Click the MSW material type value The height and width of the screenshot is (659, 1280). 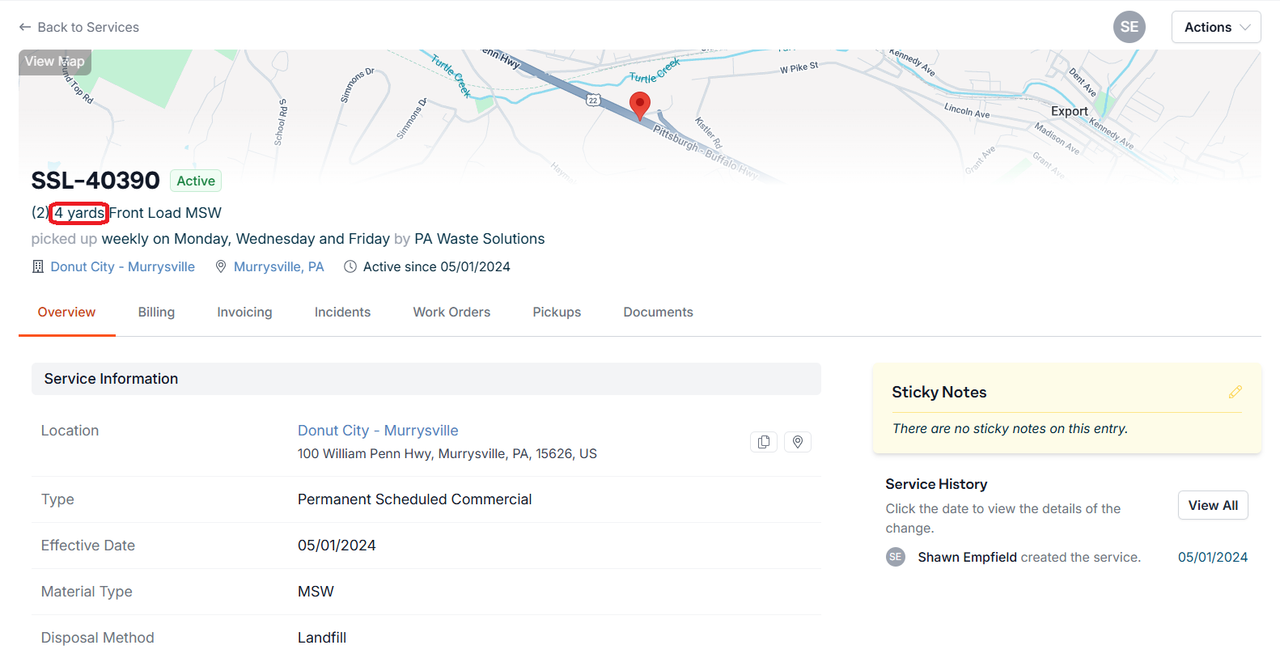(x=316, y=592)
